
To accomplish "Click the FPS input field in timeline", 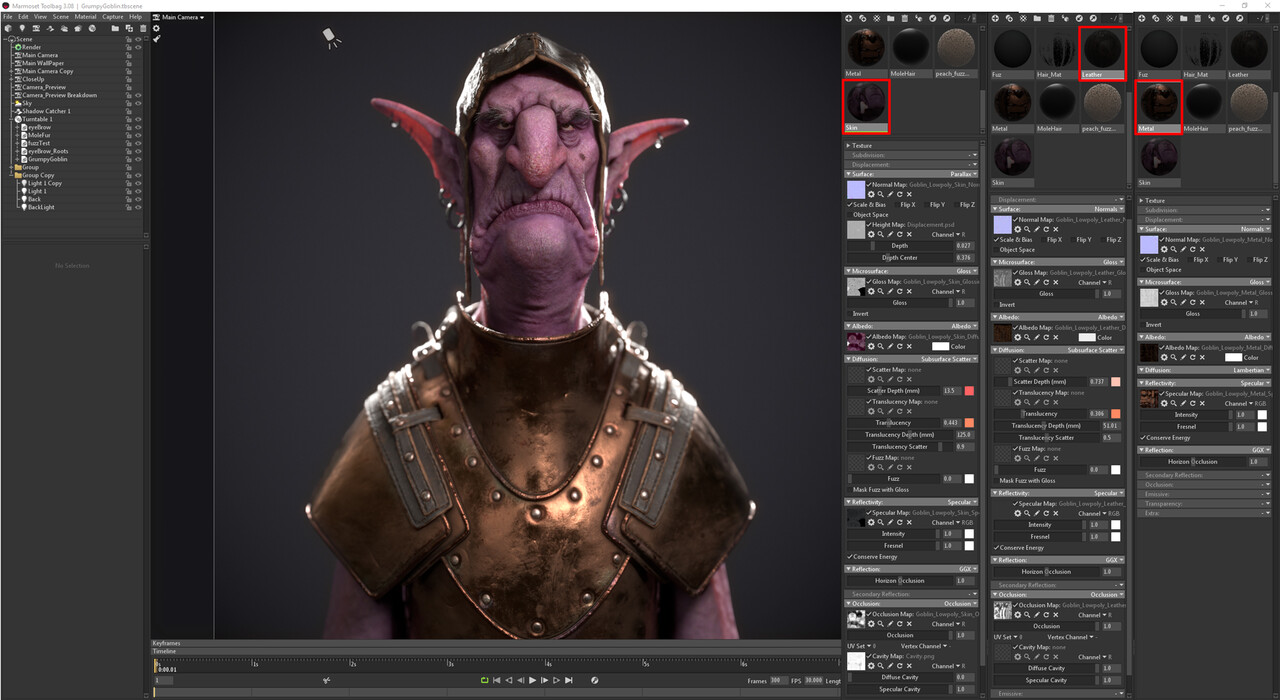I will tap(814, 680).
